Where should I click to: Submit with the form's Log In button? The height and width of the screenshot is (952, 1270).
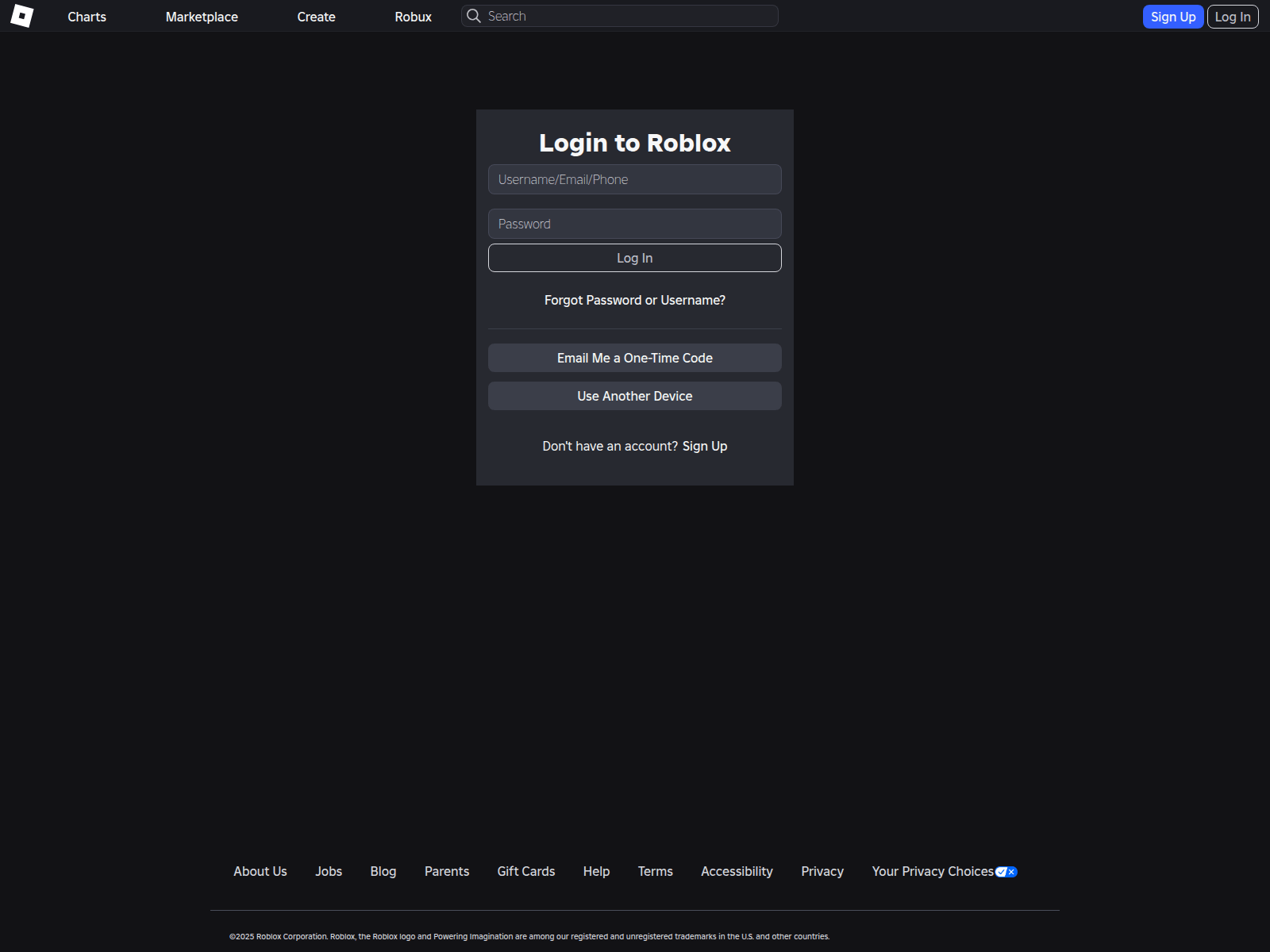coord(635,258)
